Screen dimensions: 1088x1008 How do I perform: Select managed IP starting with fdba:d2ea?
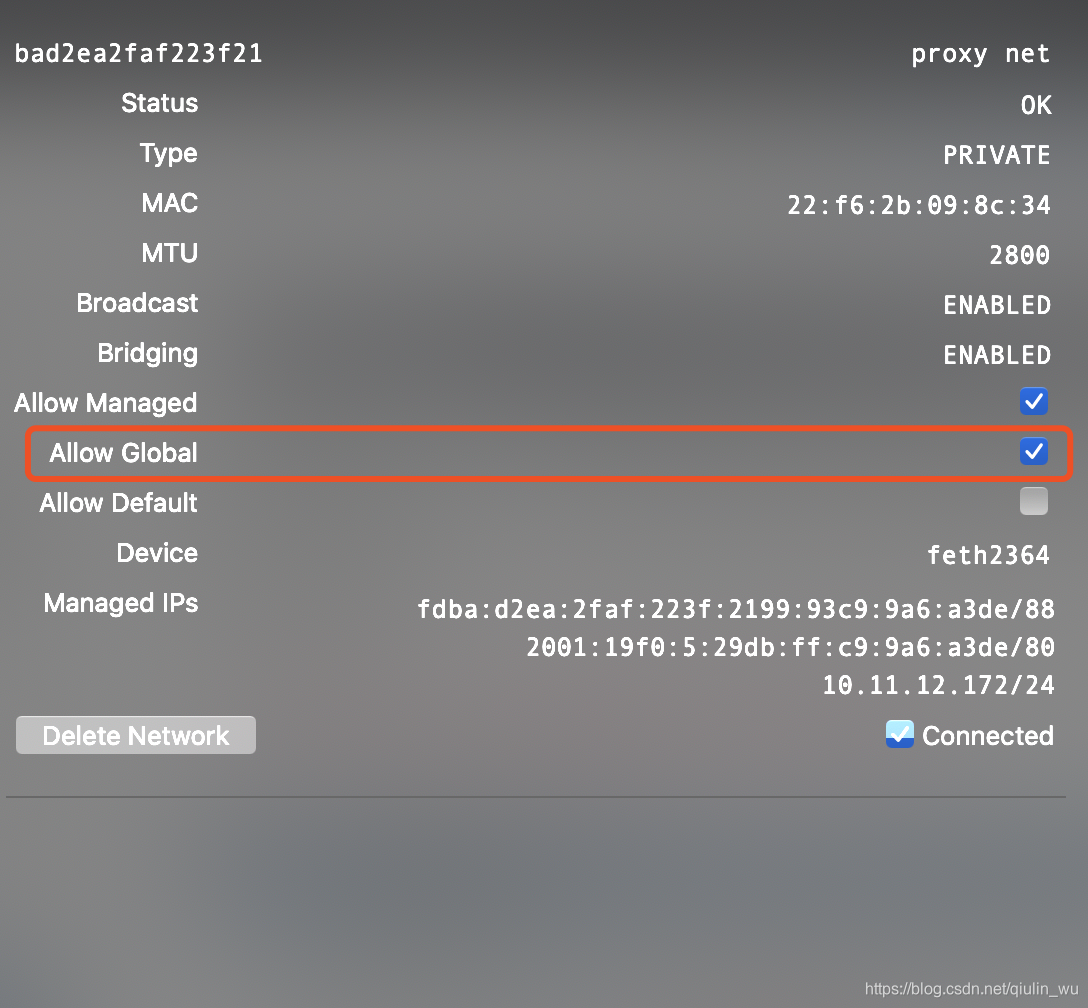click(736, 609)
